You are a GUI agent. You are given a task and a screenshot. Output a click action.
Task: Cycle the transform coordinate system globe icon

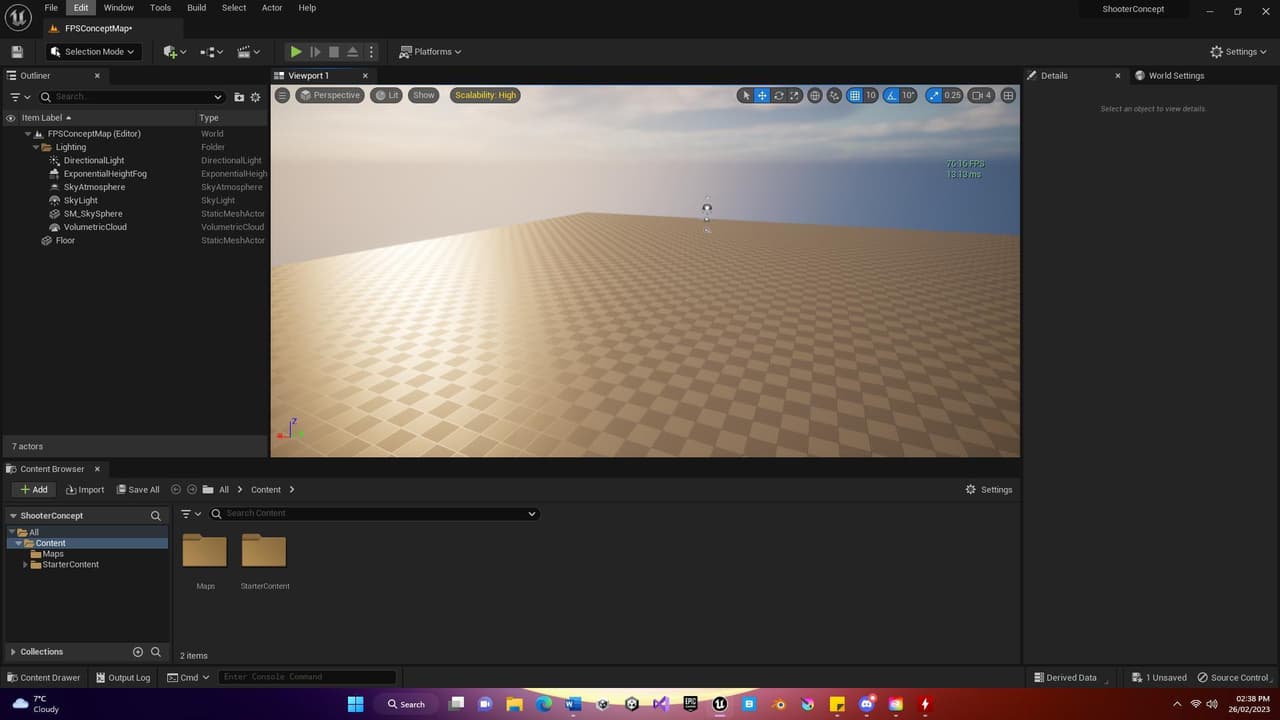(815, 95)
